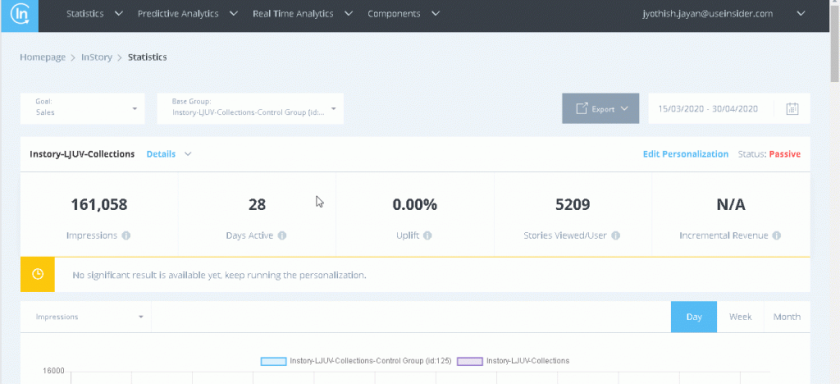Image resolution: width=840 pixels, height=384 pixels.
Task: Click the Edit Personalization link
Action: coord(686,154)
